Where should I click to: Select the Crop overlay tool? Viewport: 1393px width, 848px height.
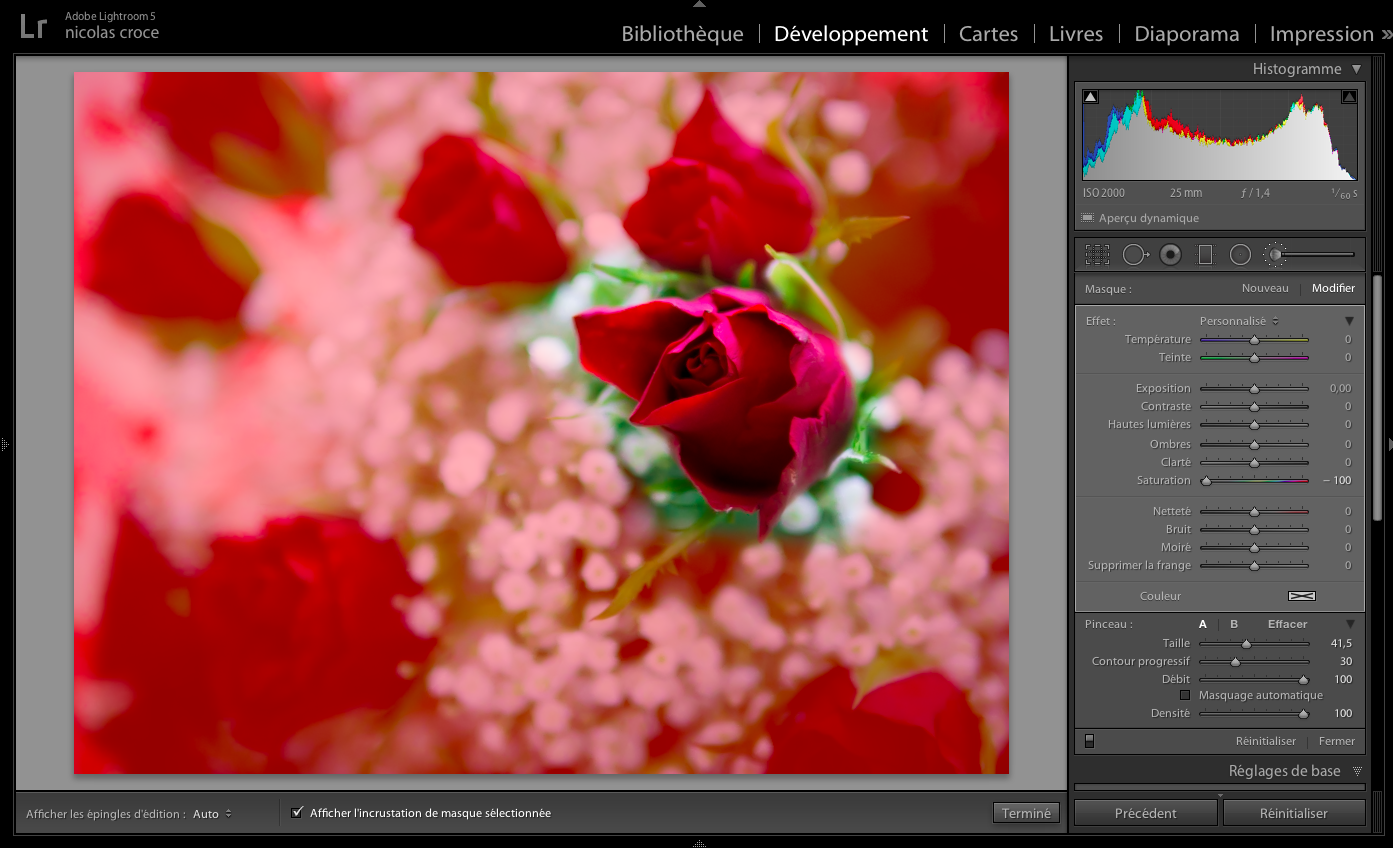pyautogui.click(x=1097, y=255)
